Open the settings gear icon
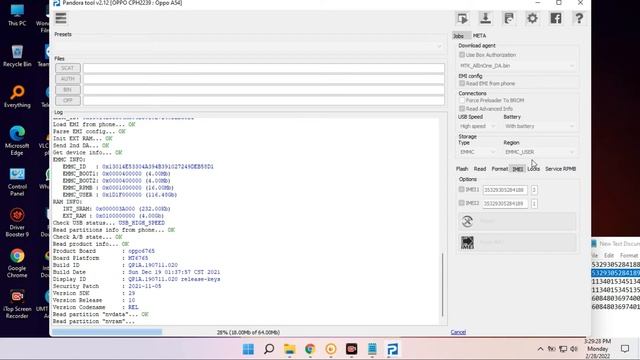Screen dimensions: 640x360 [x=532, y=18]
